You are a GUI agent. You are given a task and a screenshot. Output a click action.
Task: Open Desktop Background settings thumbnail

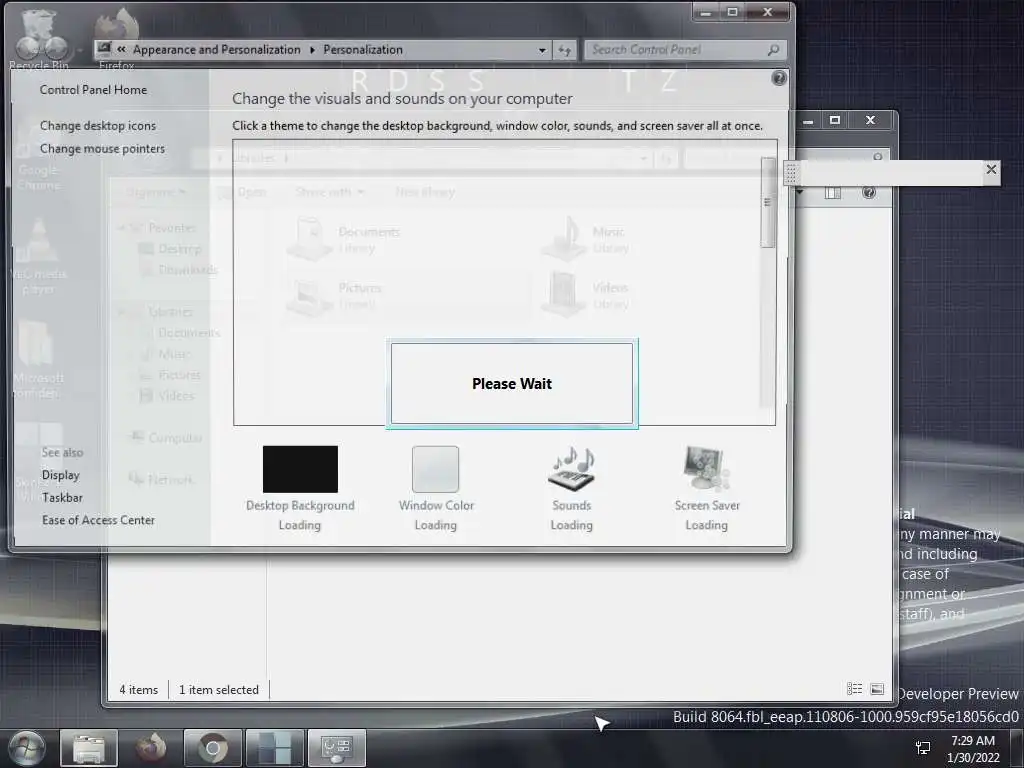click(300, 469)
